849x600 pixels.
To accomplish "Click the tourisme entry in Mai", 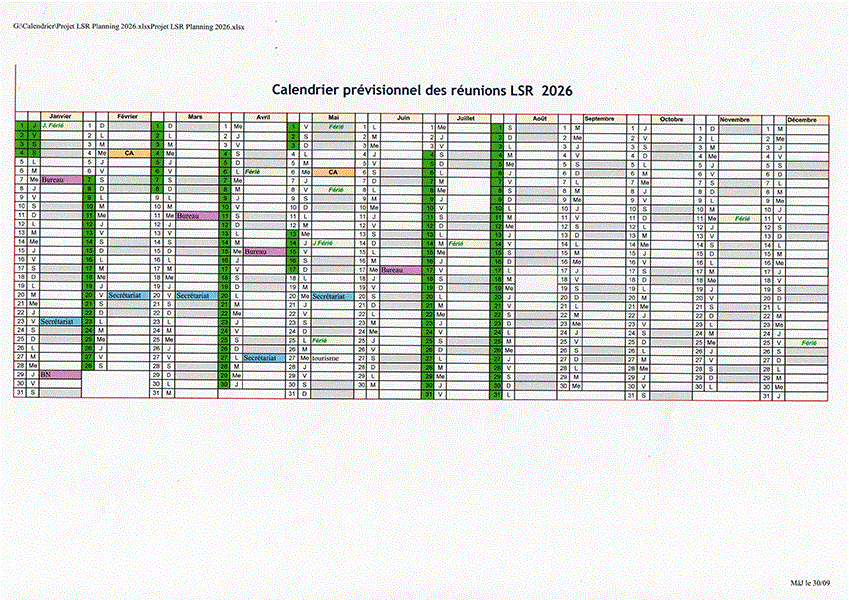I will (x=326, y=358).
